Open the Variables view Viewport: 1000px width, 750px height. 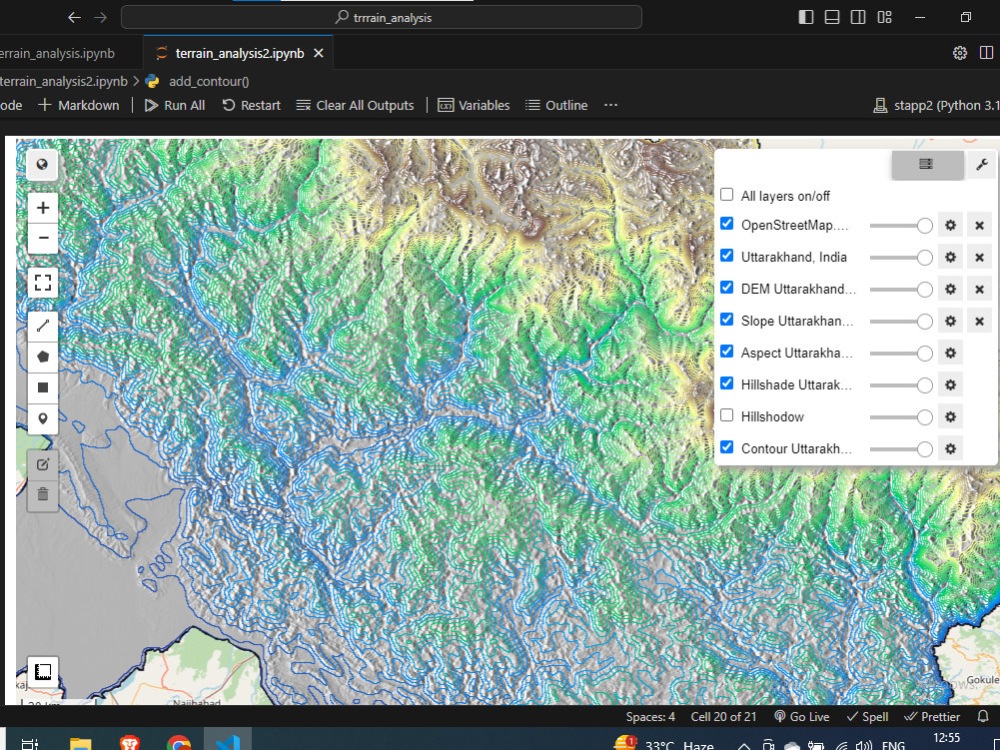(474, 105)
